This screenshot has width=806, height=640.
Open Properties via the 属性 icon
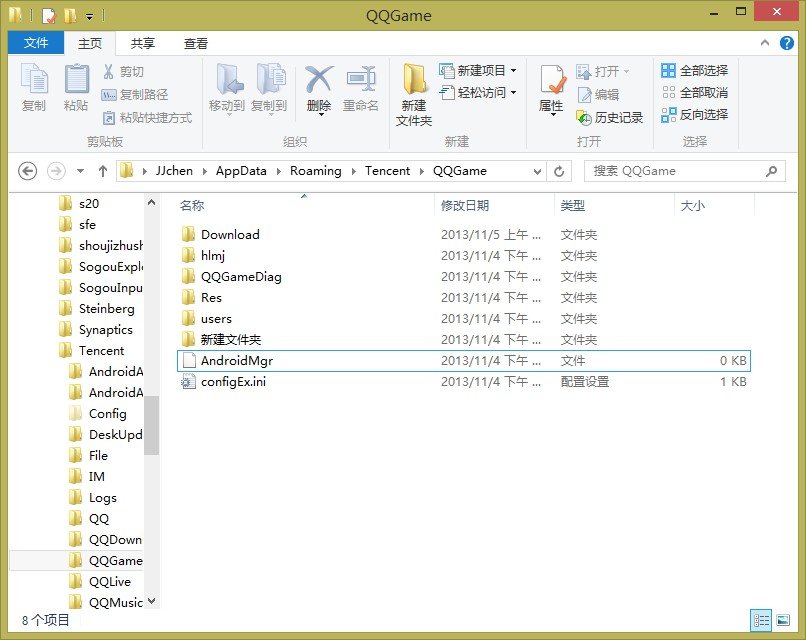551,88
